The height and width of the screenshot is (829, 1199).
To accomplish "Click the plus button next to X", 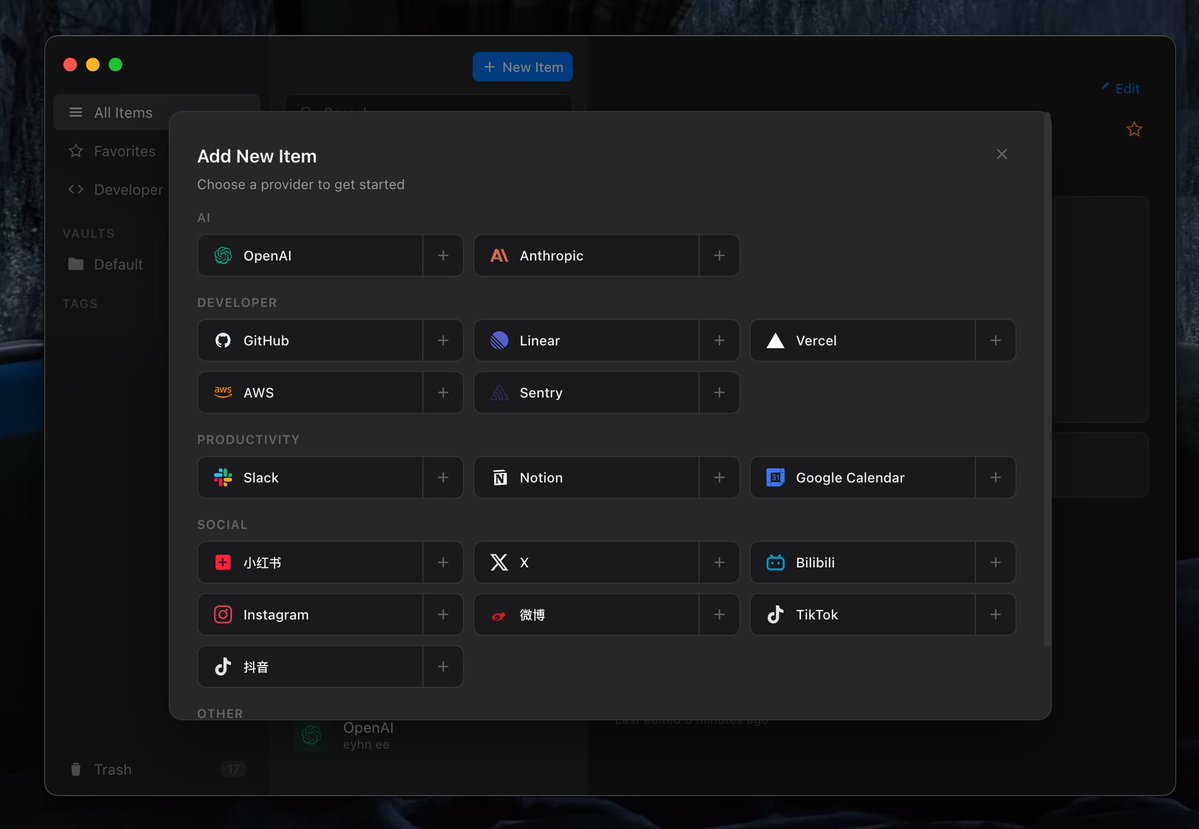I will pos(719,562).
